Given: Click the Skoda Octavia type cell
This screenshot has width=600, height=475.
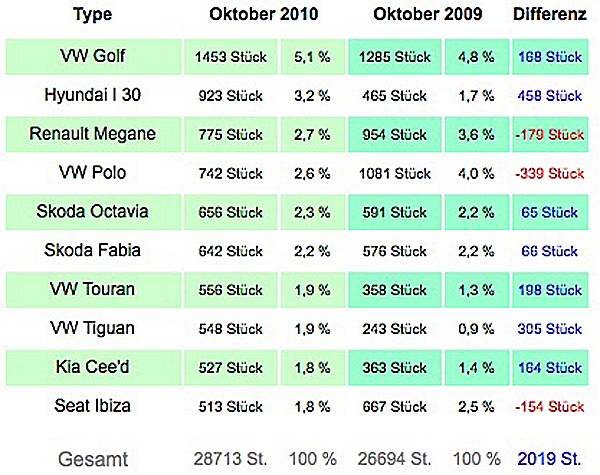Looking at the screenshot, I should pos(93,212).
